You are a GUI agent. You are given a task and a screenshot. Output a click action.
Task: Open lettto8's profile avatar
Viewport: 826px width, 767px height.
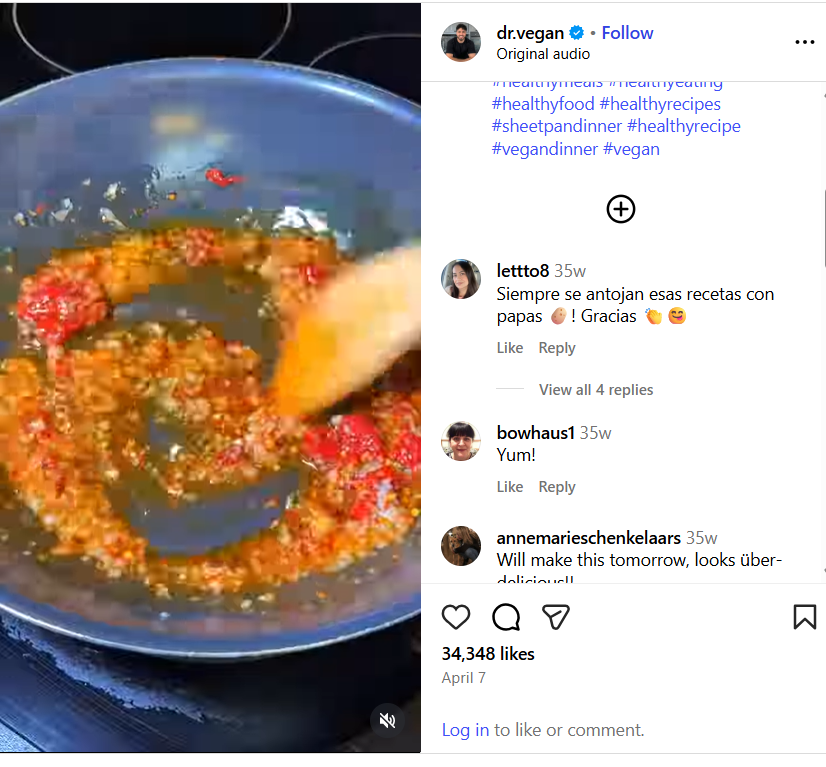tap(461, 279)
